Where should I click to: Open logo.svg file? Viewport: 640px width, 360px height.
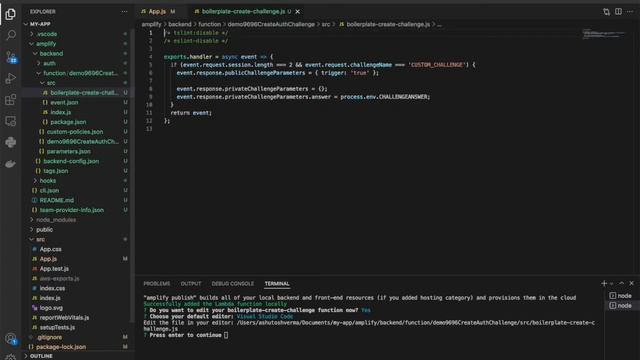click(x=51, y=308)
